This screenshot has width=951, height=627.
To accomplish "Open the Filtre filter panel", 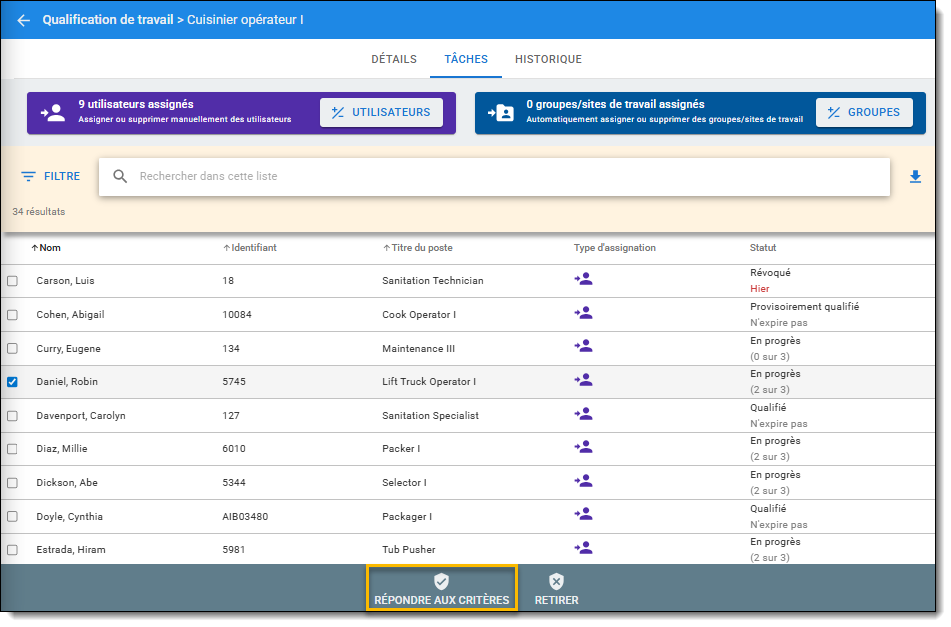I will tap(51, 177).
